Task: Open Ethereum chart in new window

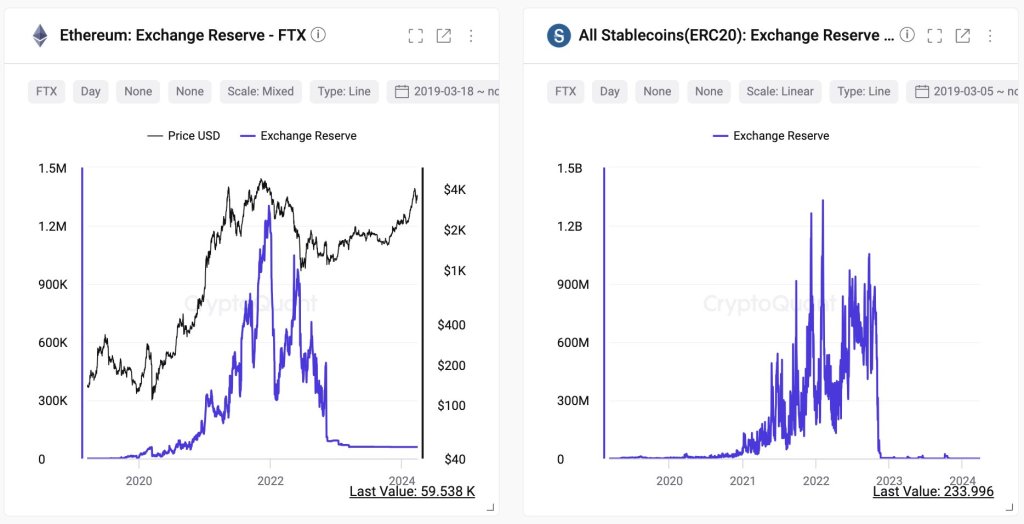Action: [x=444, y=36]
